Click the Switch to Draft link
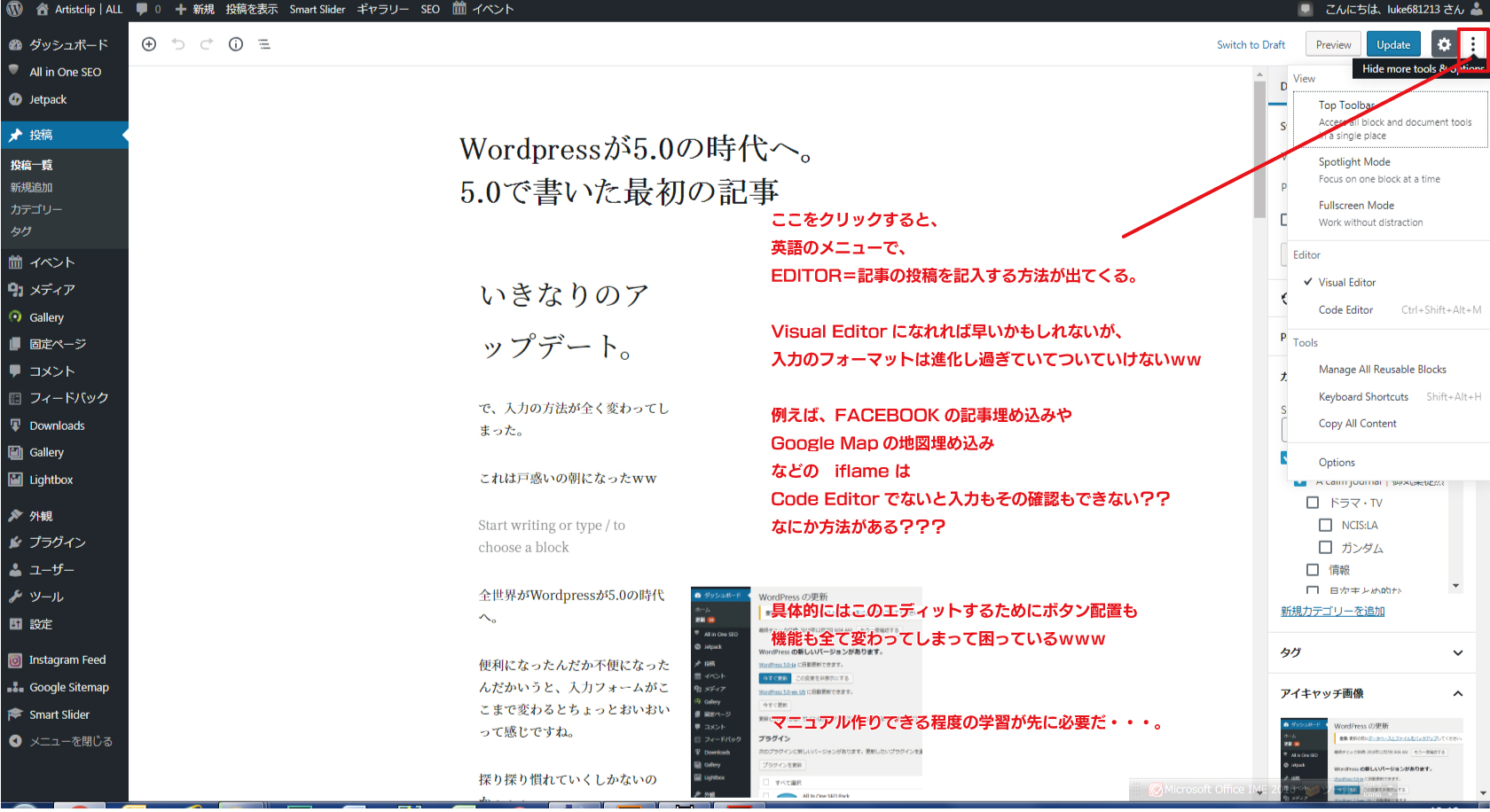This screenshot has width=1490, height=812. (1251, 45)
